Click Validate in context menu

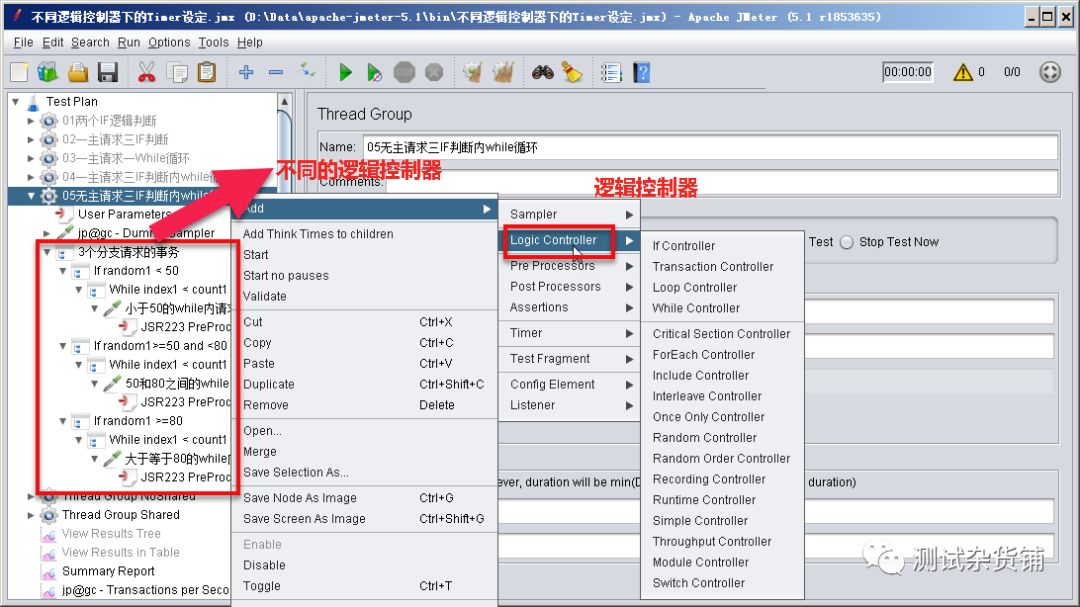click(x=364, y=296)
